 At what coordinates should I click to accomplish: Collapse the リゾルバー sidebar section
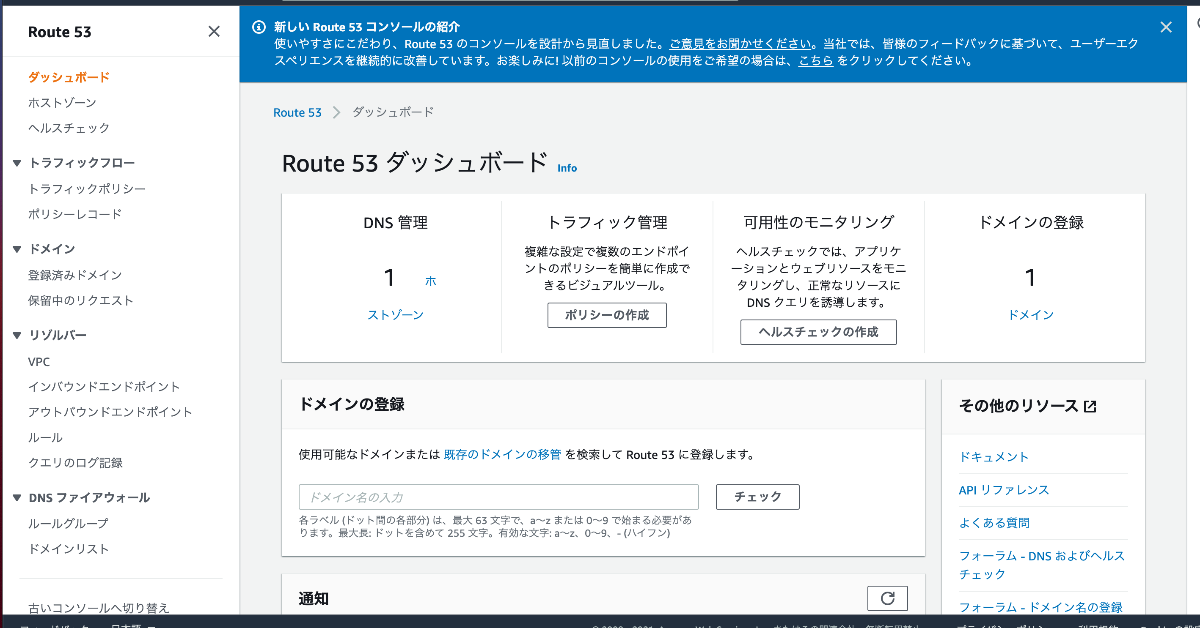[x=17, y=336]
